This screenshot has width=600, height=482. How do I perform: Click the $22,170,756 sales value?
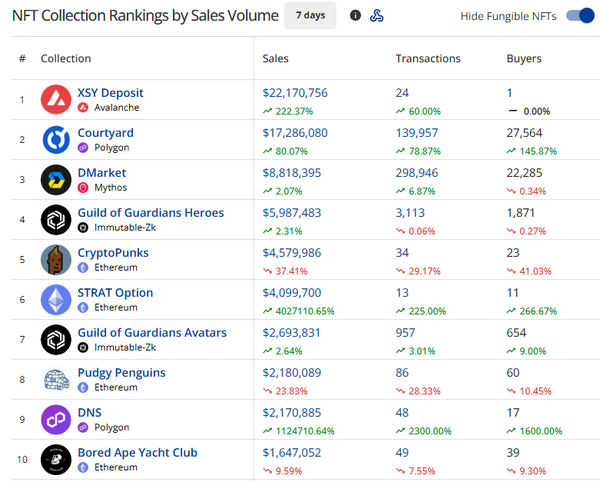[x=295, y=93]
